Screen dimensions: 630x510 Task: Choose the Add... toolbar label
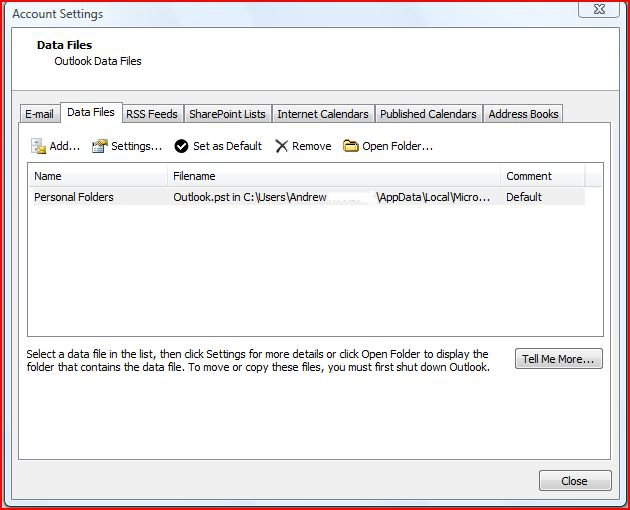(65, 146)
